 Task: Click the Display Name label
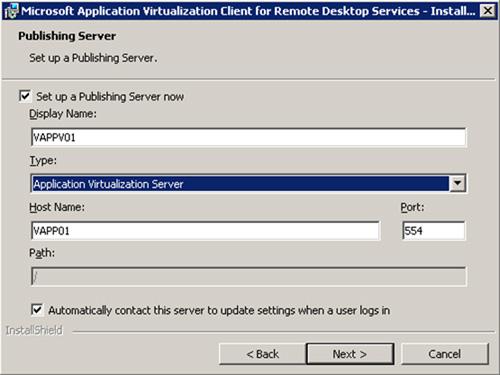[x=63, y=114]
